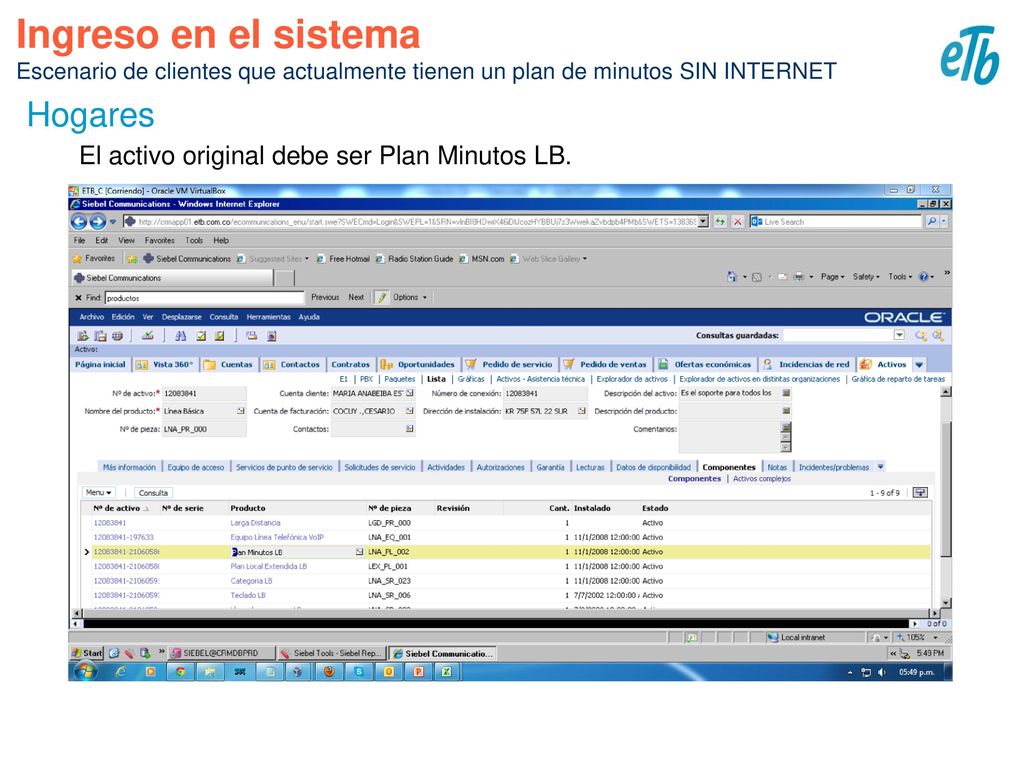Open the Actividades view tab
Screen dimensions: 1024x768
445,467
